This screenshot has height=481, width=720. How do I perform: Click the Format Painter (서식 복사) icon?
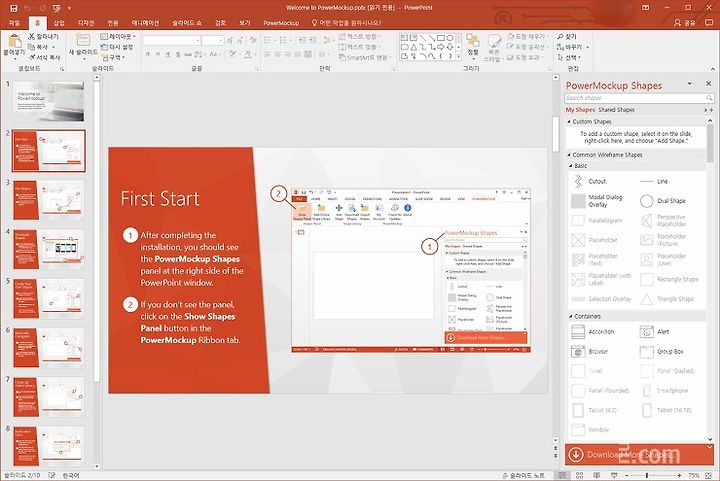pos(31,57)
